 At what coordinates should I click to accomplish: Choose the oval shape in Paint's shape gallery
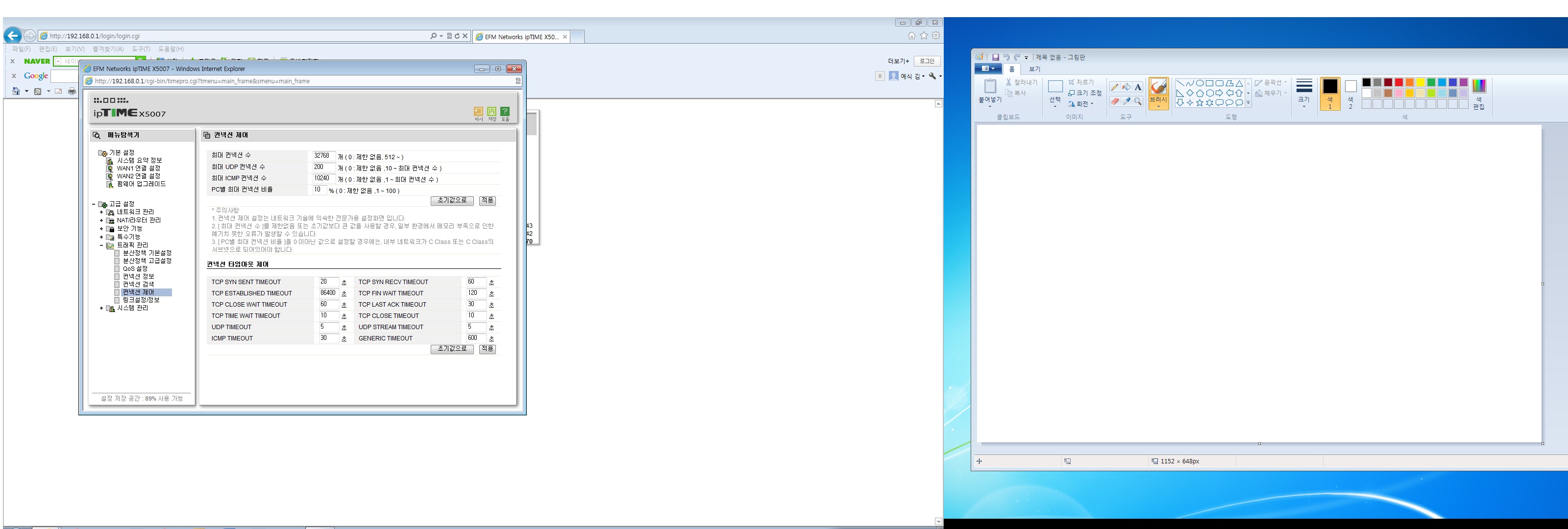[1200, 83]
